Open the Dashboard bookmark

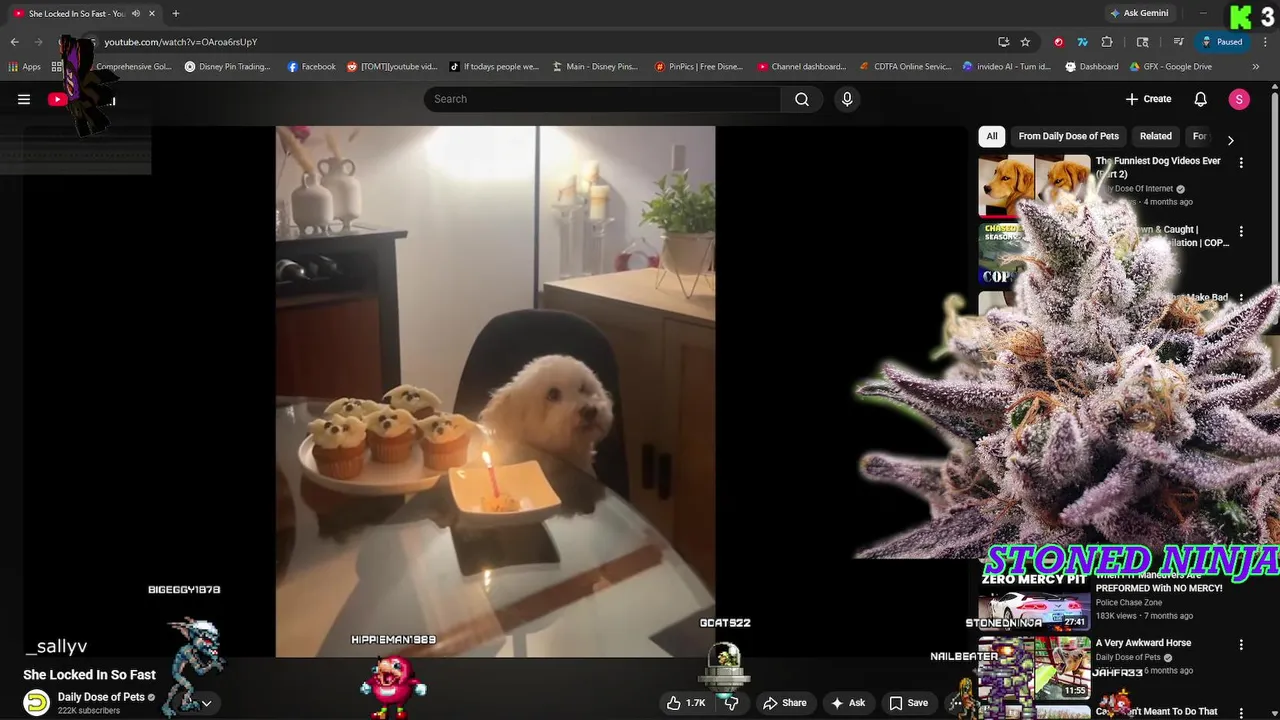[x=1091, y=67]
